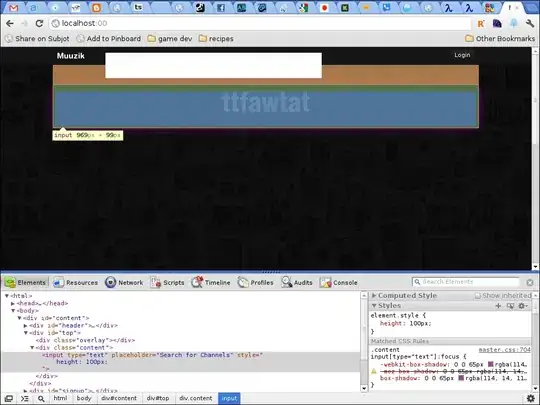Expand the div id="header" node
Image resolution: width=540 pixels, height=405 pixels.
tap(25, 325)
